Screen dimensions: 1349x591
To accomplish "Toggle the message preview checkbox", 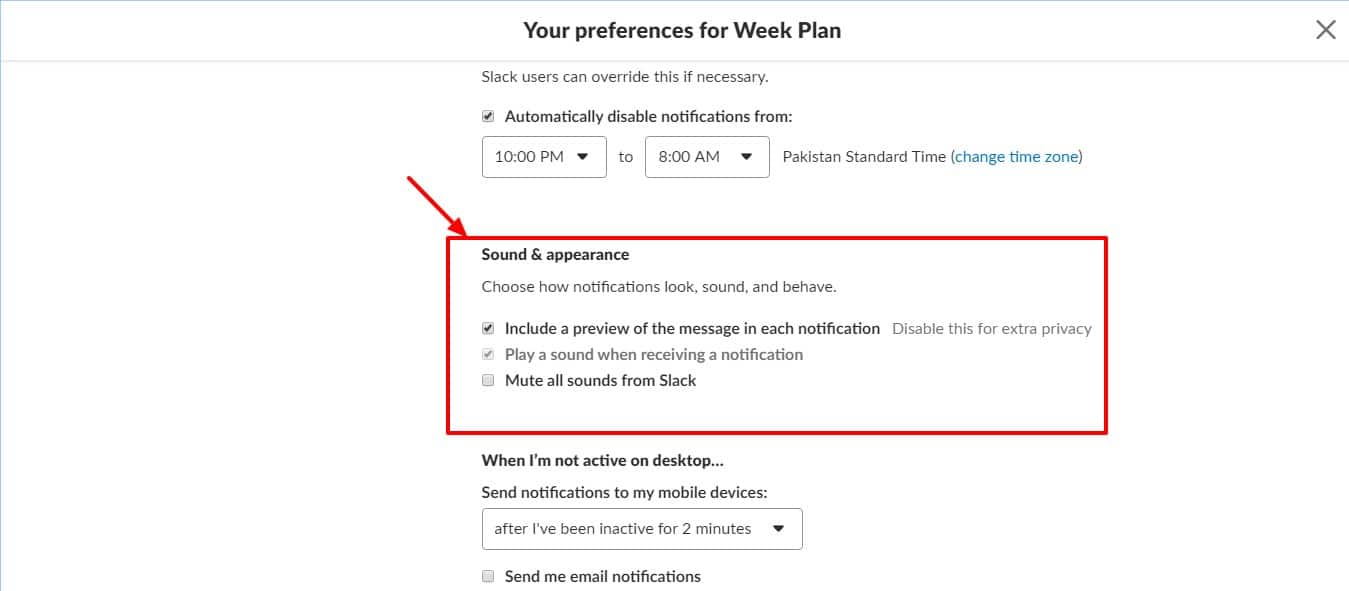I will click(x=488, y=328).
